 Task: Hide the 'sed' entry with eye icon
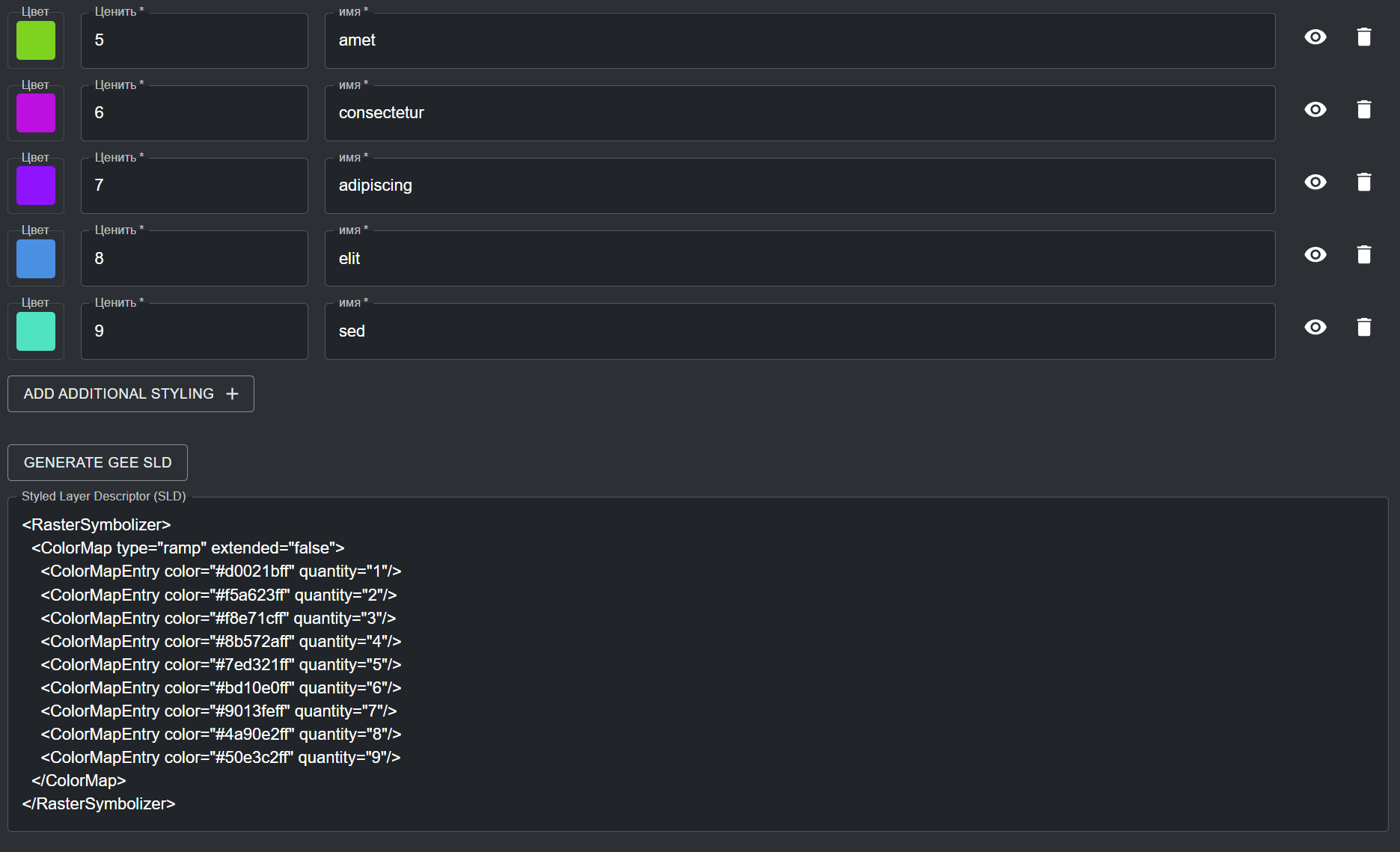click(1315, 328)
